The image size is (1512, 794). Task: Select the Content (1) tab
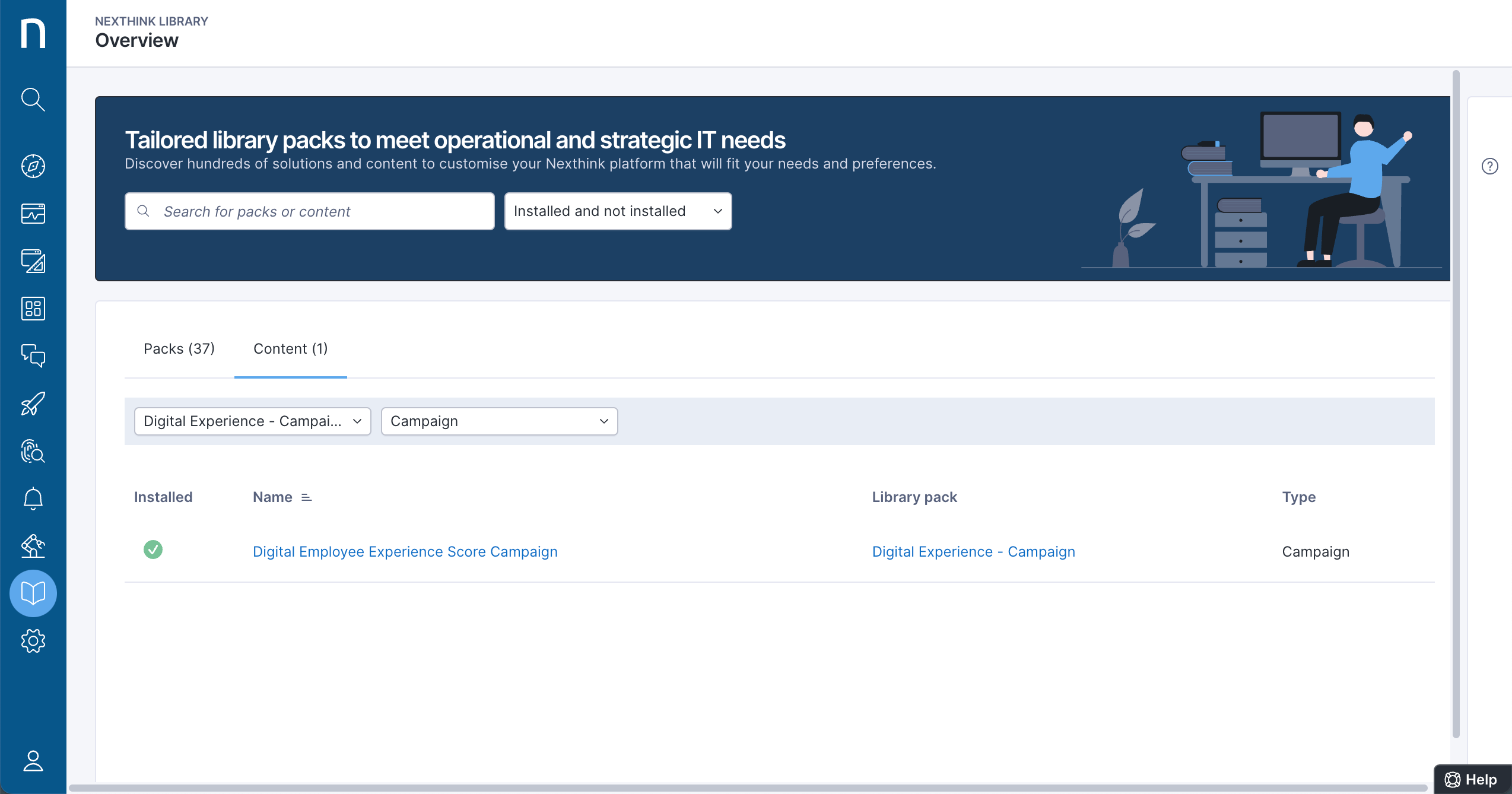290,349
